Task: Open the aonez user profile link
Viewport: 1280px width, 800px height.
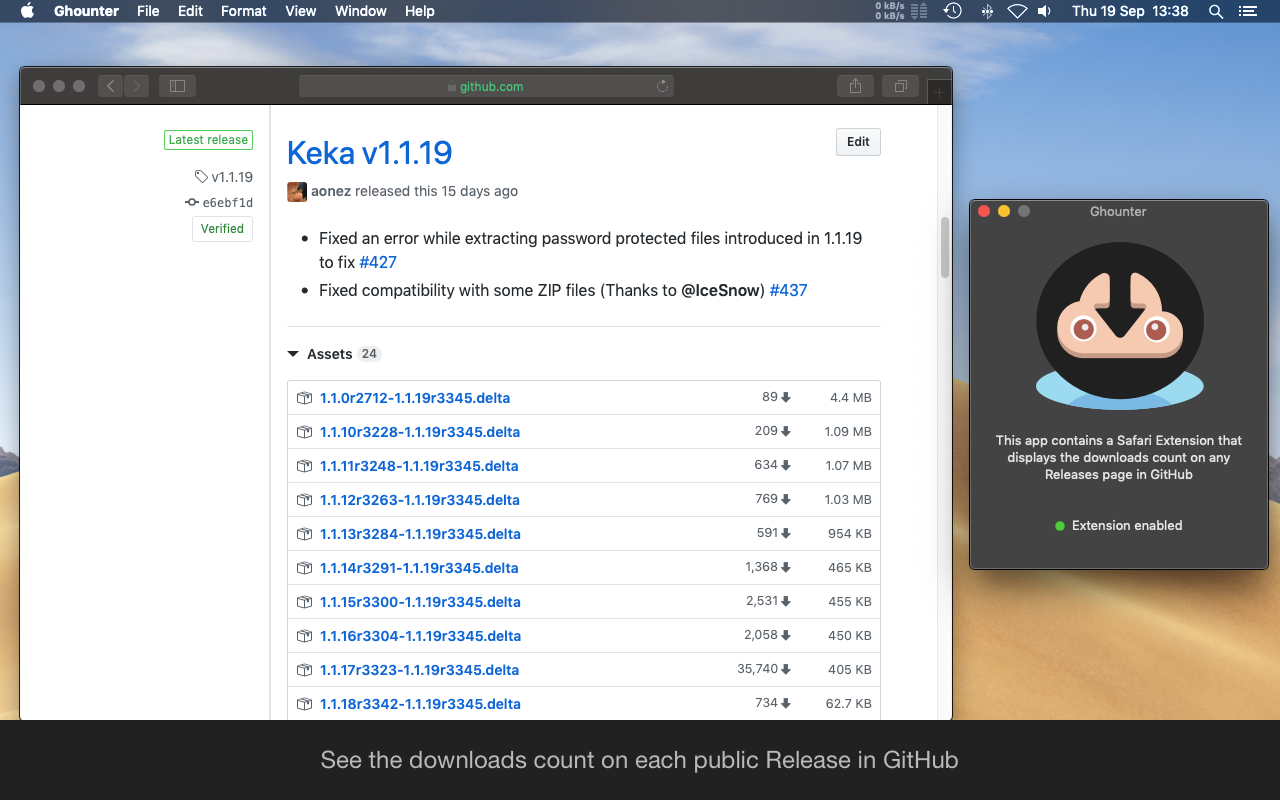Action: point(331,191)
